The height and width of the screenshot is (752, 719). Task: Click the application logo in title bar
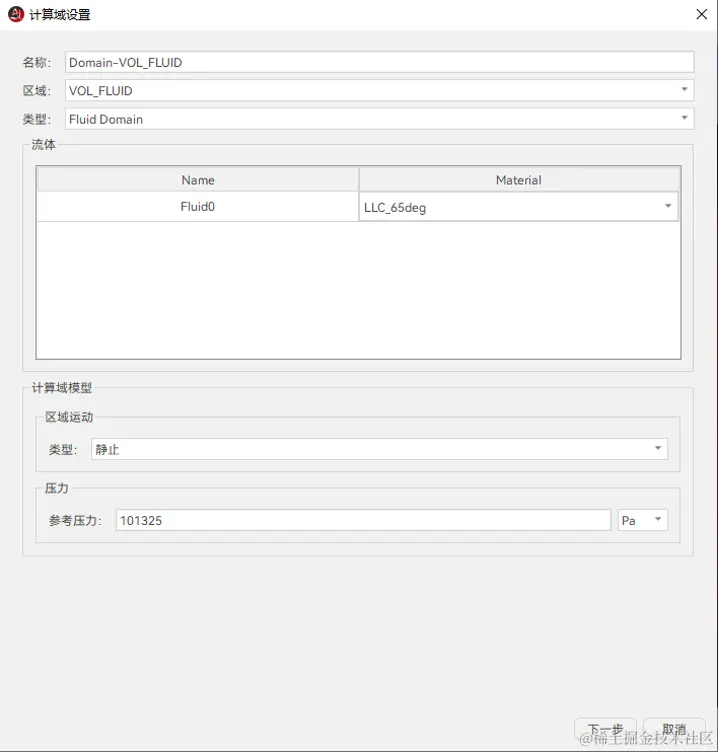pyautogui.click(x=16, y=14)
